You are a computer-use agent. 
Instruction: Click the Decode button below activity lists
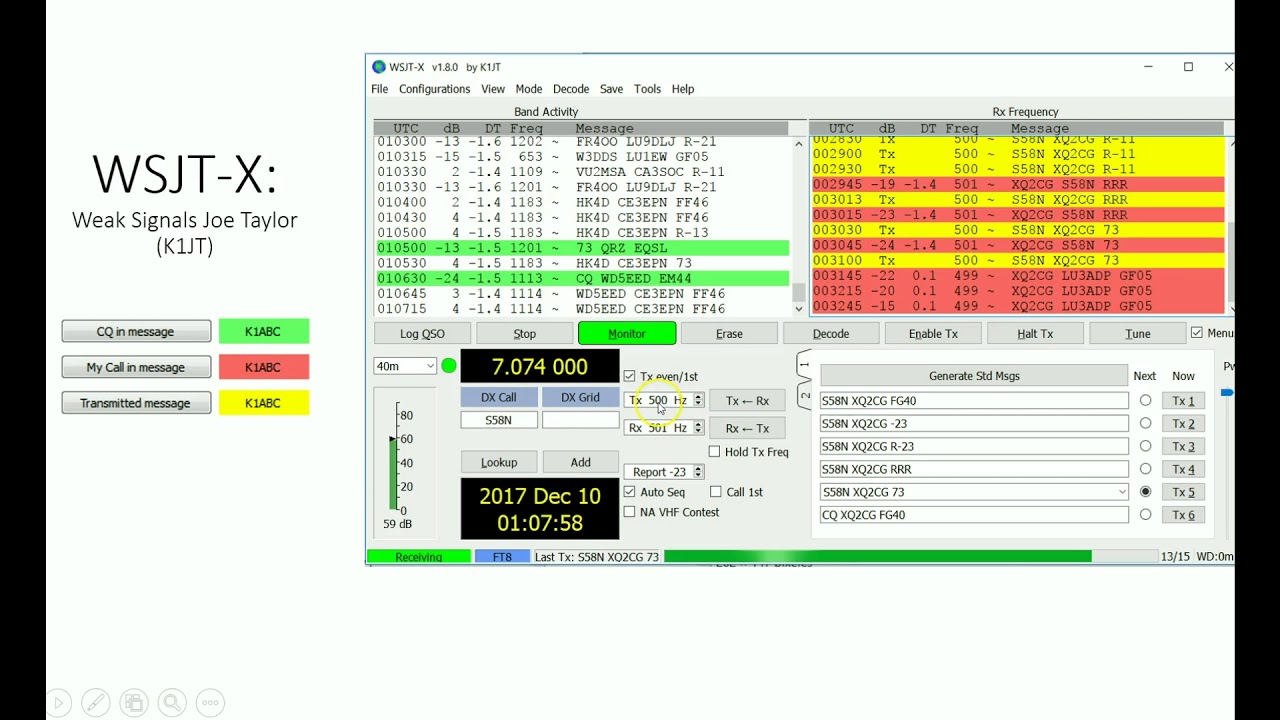(831, 334)
